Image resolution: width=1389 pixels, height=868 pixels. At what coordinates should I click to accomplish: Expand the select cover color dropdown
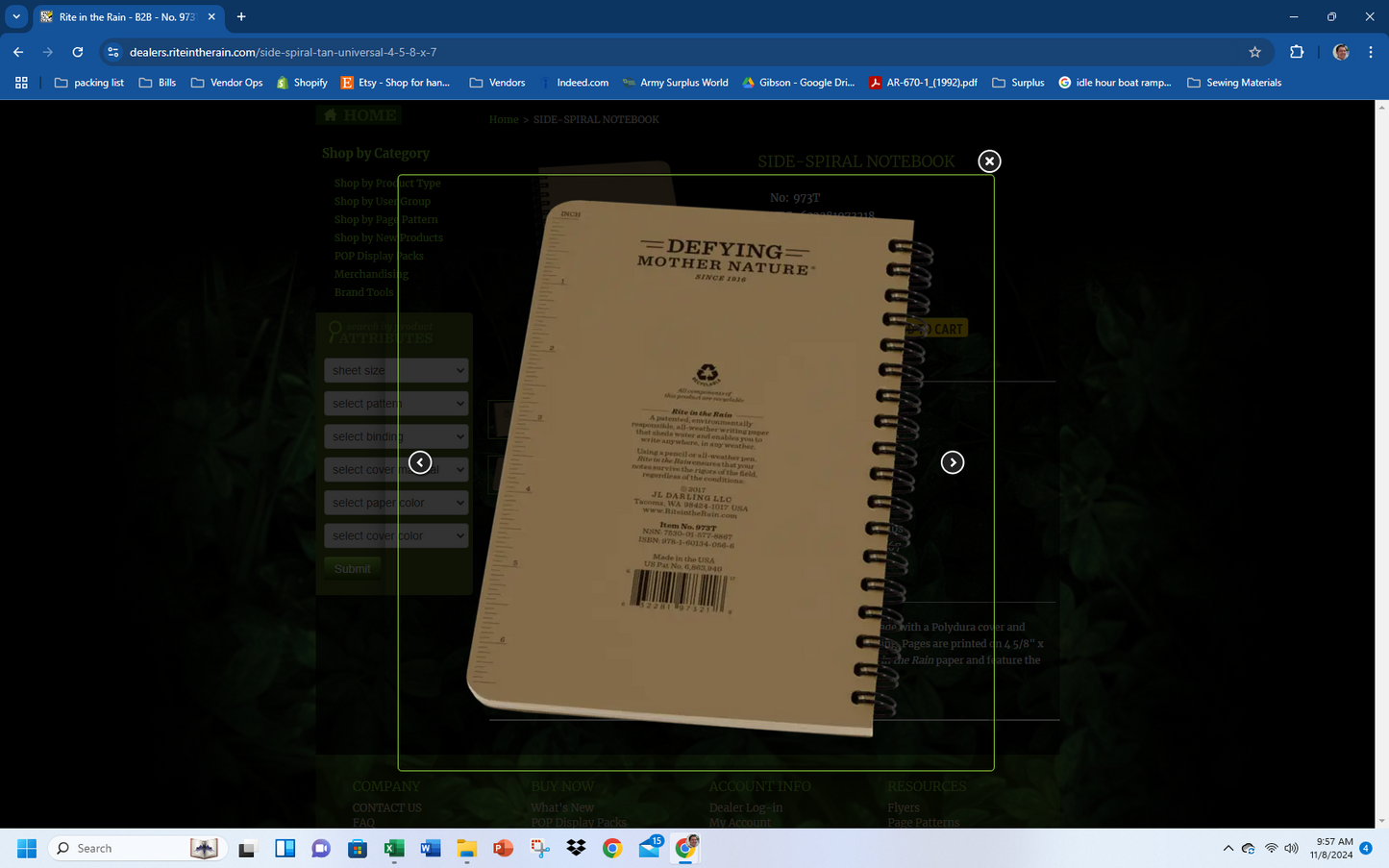(x=396, y=535)
